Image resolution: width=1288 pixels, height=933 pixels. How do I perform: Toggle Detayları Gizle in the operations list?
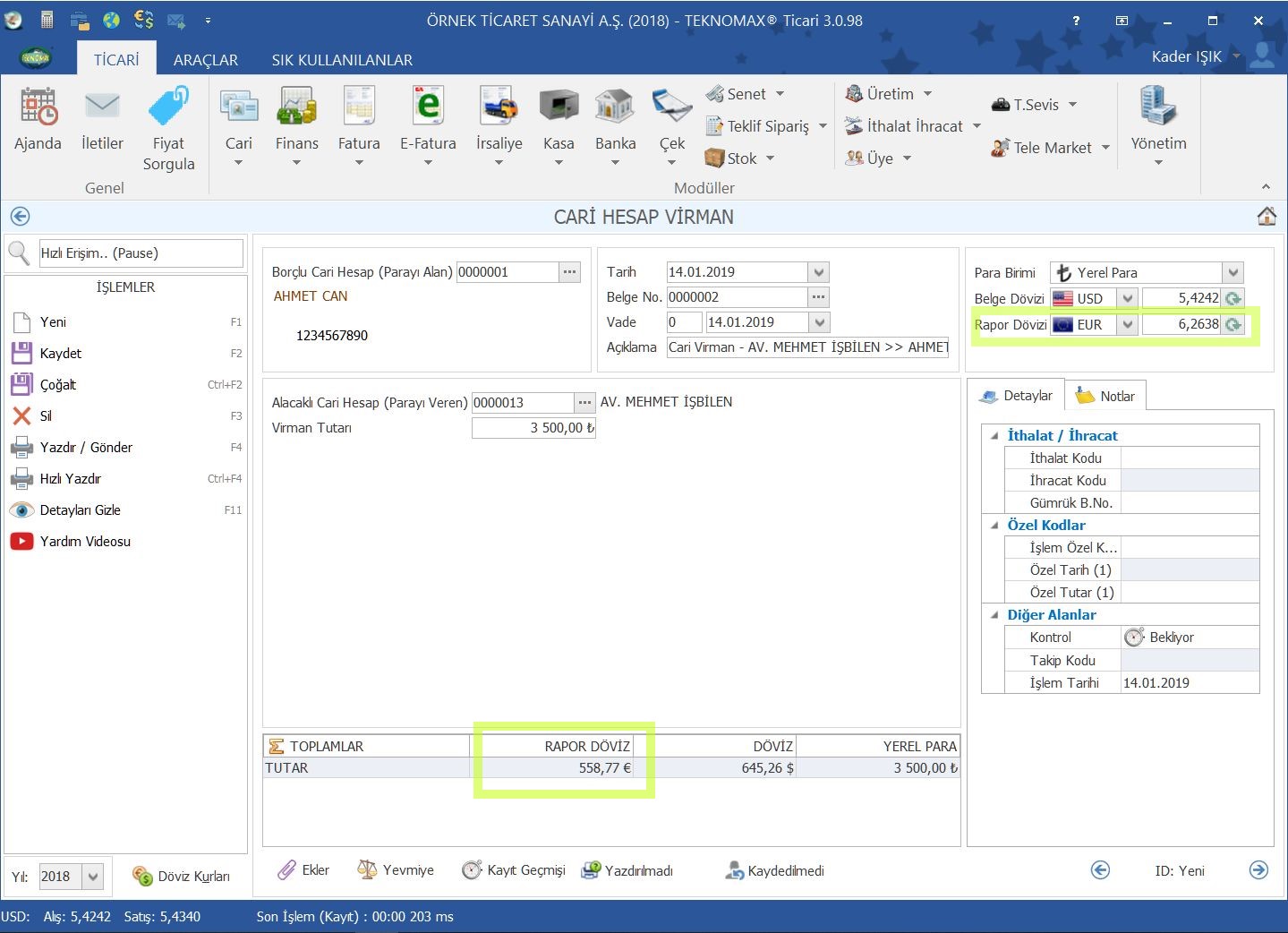click(x=80, y=510)
